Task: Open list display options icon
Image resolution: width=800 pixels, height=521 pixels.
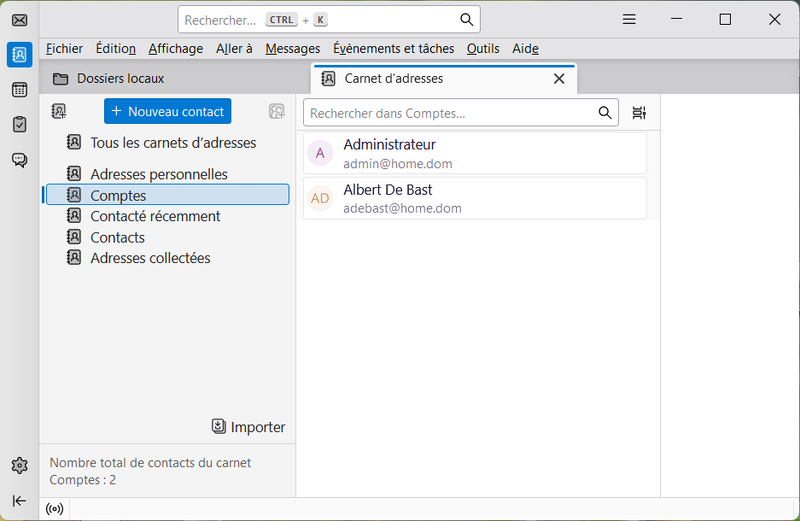Action: coord(639,113)
